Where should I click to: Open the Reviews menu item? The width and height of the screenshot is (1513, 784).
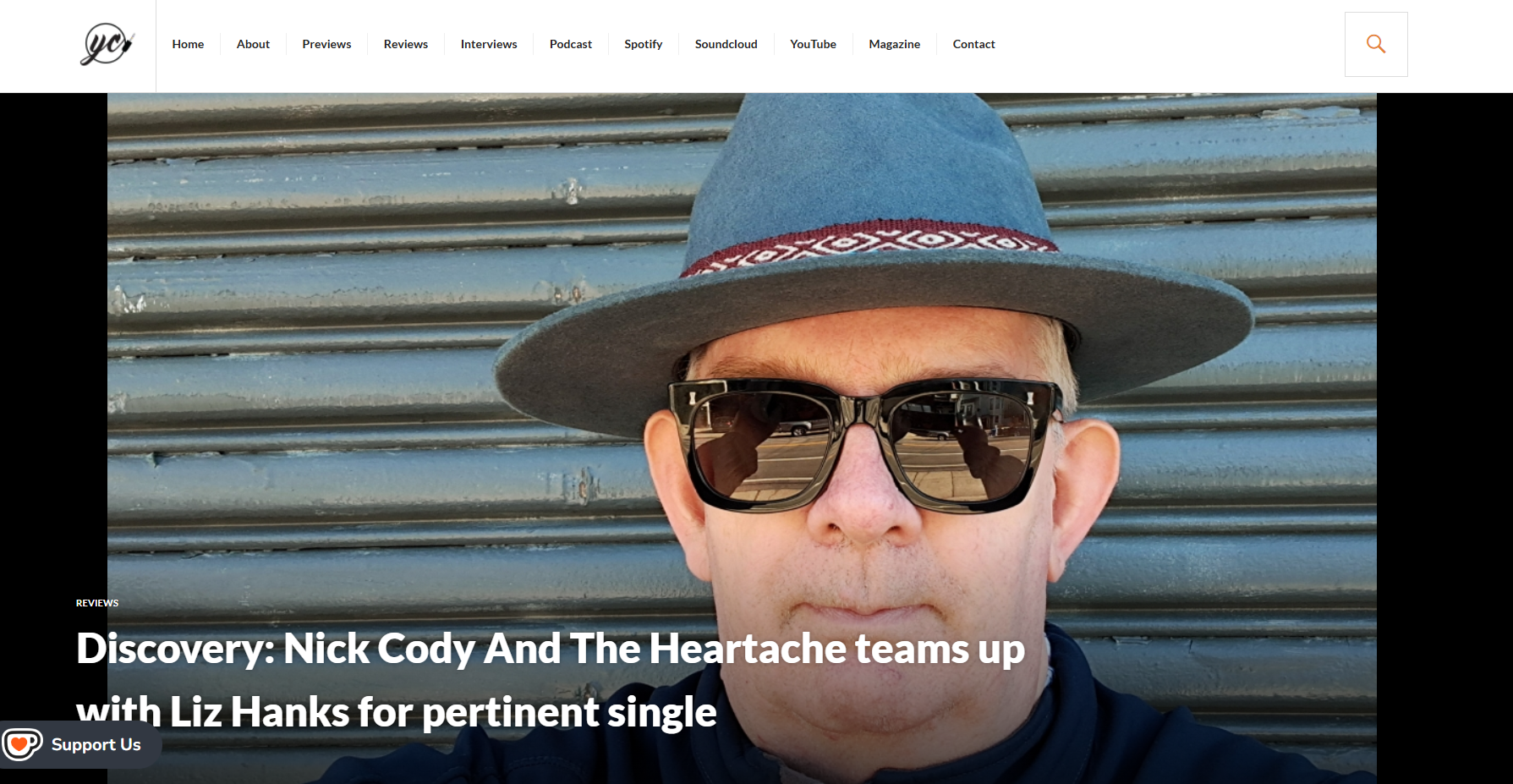406,44
